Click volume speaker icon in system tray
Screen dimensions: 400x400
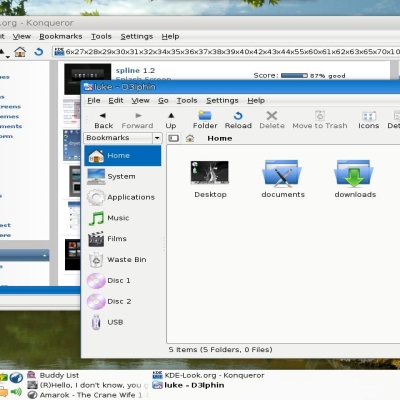(x=16, y=392)
